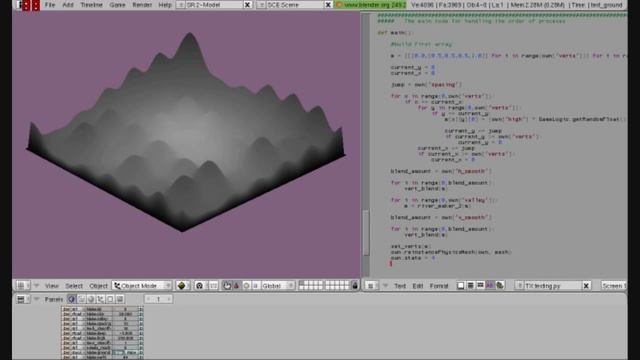Toggle the 3D transform manipulator hand icon
The height and width of the screenshot is (360, 640).
[227, 286]
